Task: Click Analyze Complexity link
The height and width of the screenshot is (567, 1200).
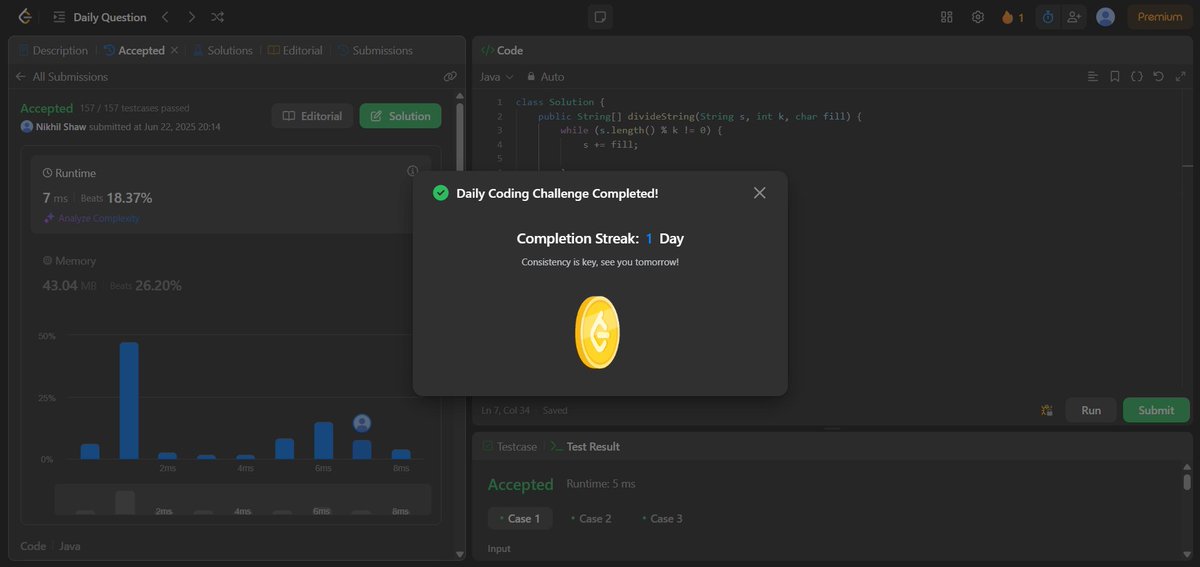Action: 91,218
